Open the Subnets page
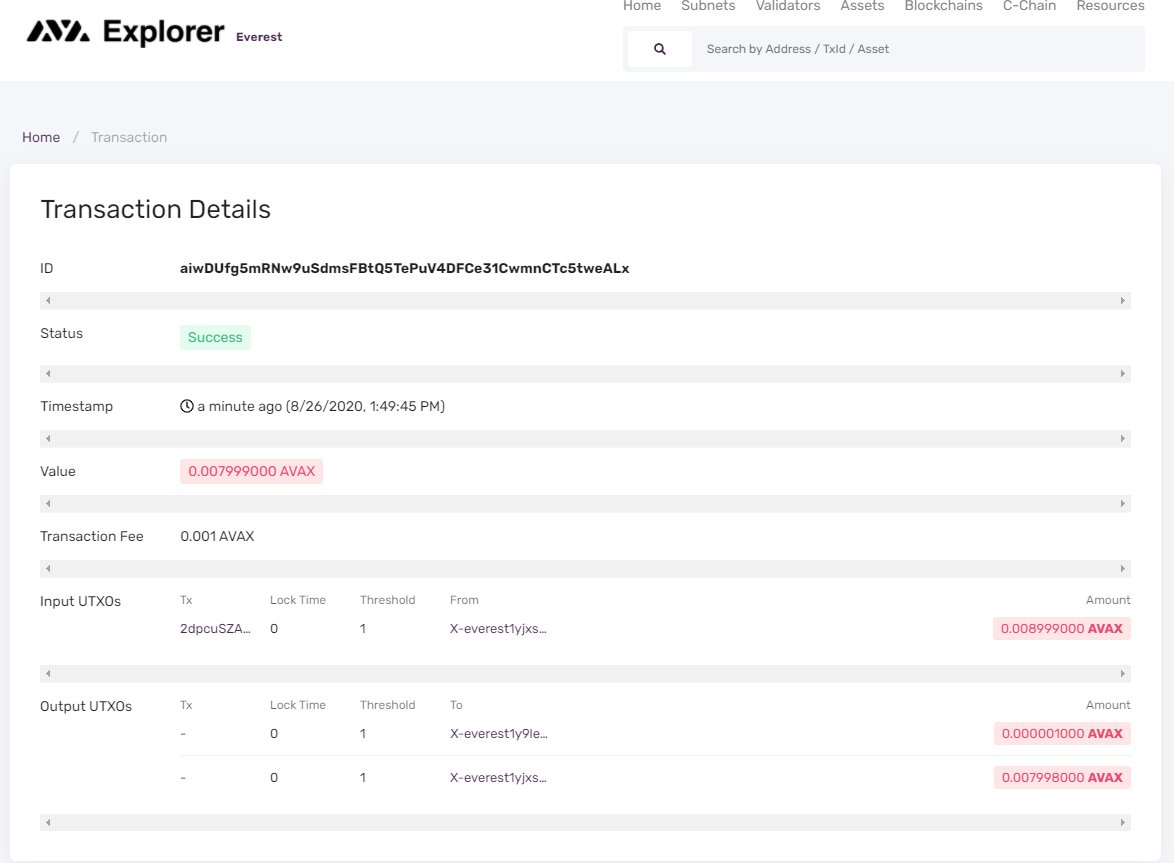The width and height of the screenshot is (1174, 863). (x=708, y=6)
